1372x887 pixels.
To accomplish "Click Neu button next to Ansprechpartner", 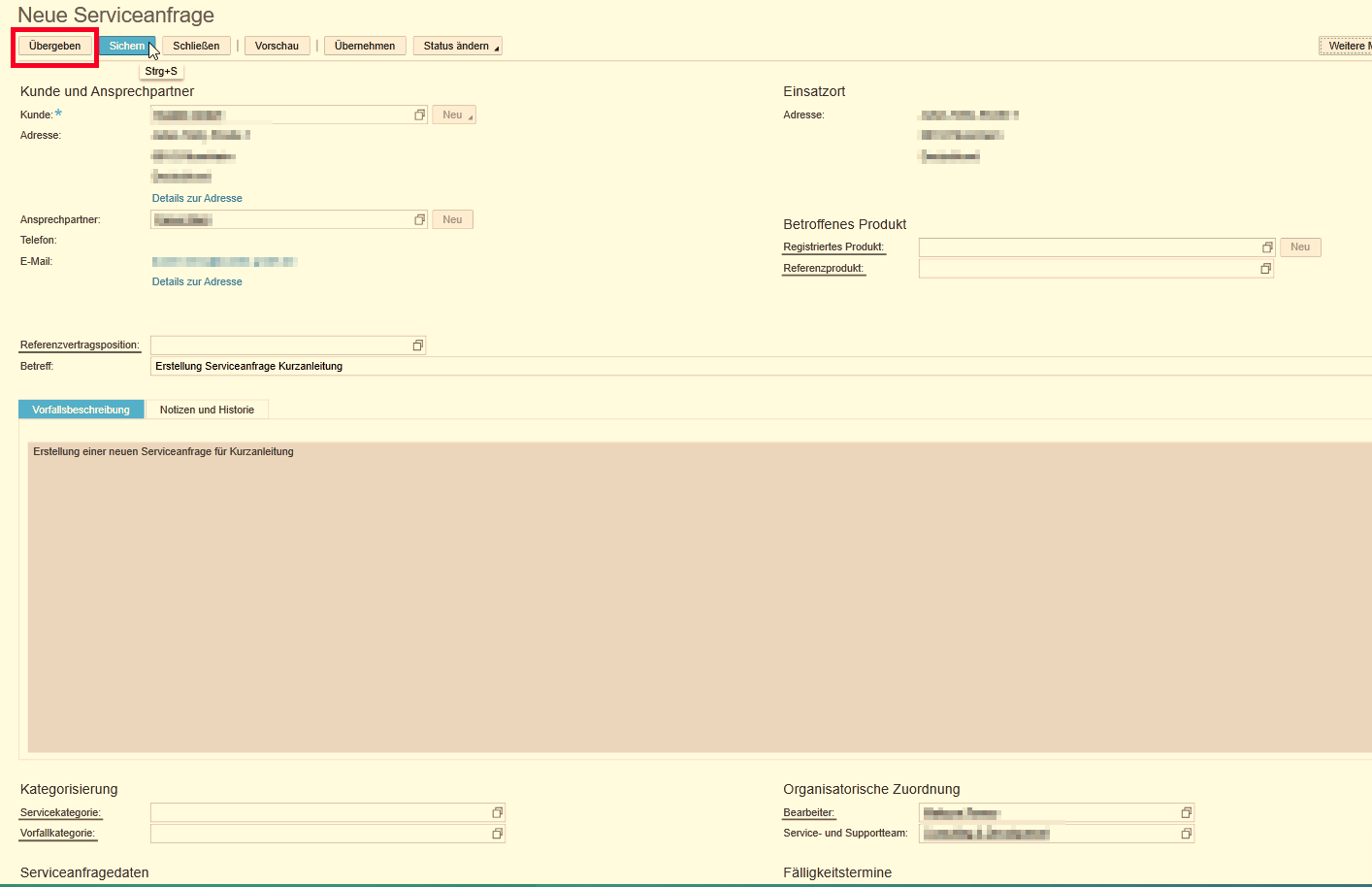I will (452, 219).
